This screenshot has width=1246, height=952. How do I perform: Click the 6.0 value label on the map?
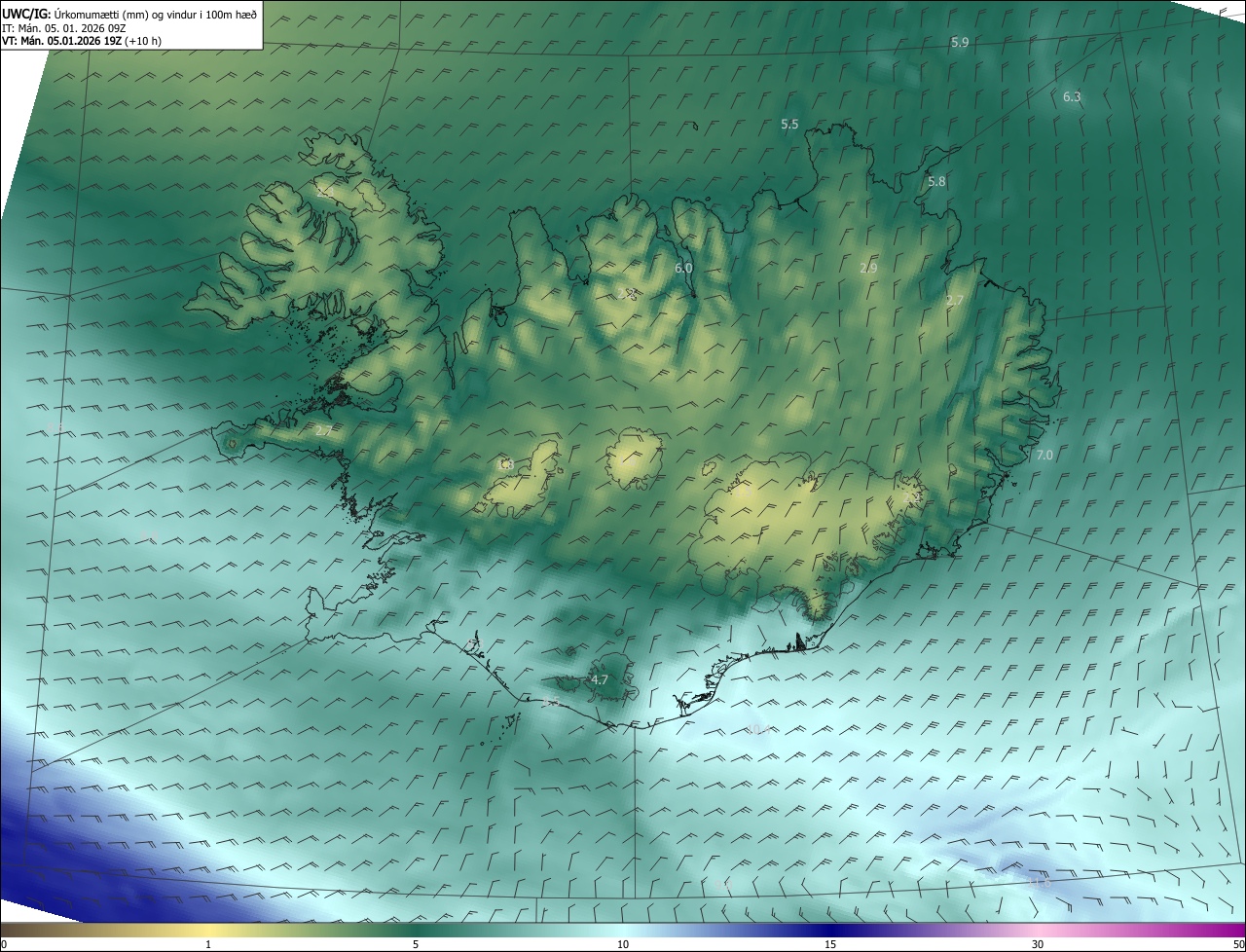tap(683, 268)
